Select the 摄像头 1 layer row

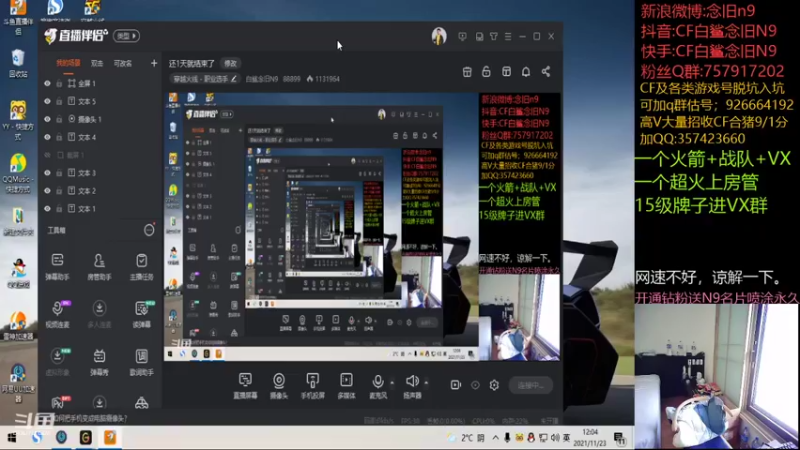click(99, 119)
